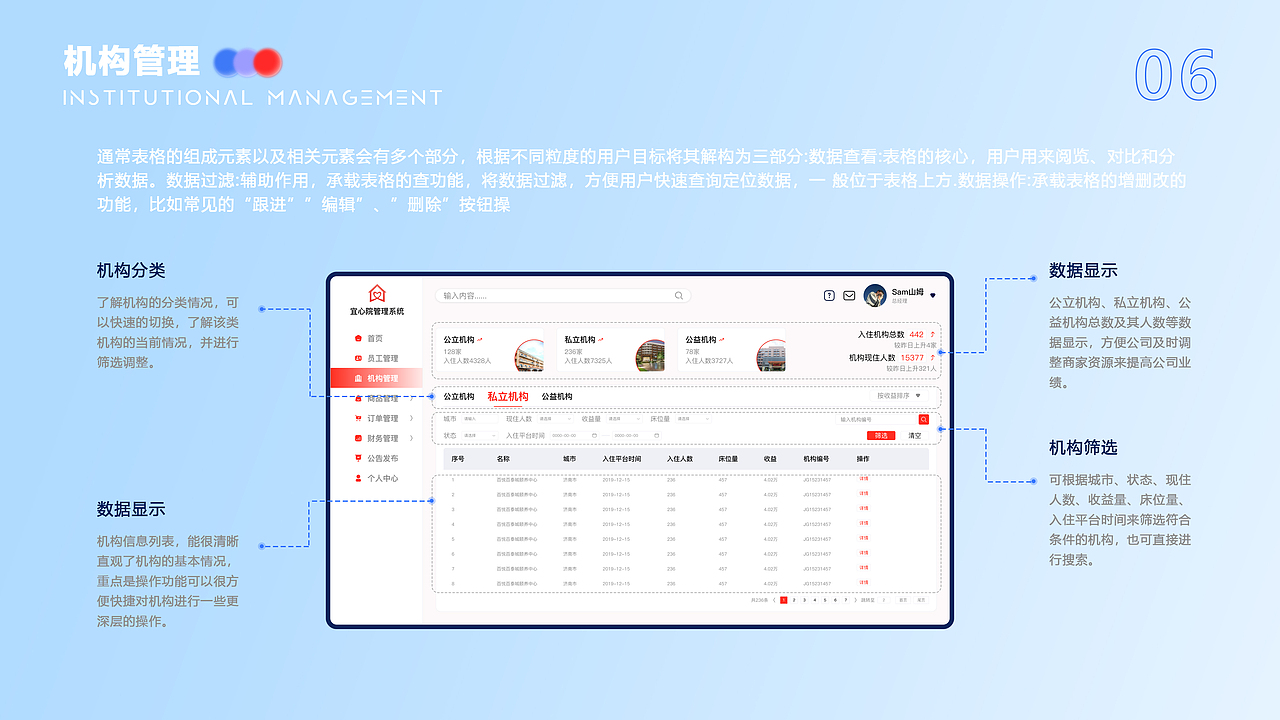The image size is (1280, 720).
Task: Click the 员工管理 sidebar icon
Action: click(x=358, y=359)
